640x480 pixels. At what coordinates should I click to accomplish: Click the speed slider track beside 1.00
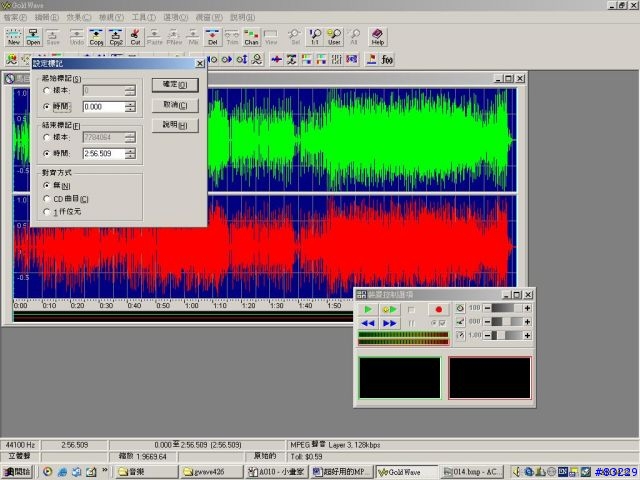pyautogui.click(x=507, y=336)
